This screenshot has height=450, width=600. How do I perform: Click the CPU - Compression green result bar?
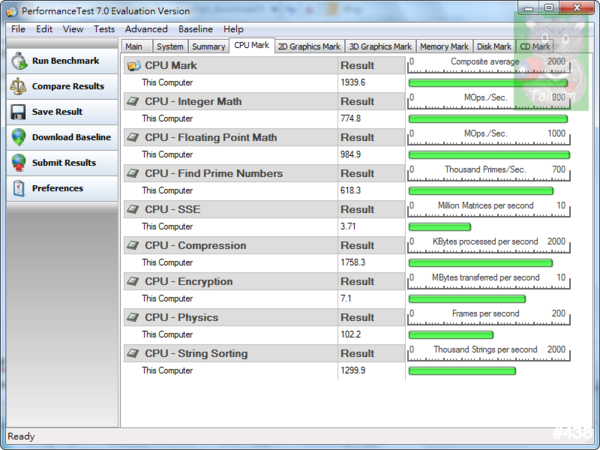pyautogui.click(x=487, y=262)
